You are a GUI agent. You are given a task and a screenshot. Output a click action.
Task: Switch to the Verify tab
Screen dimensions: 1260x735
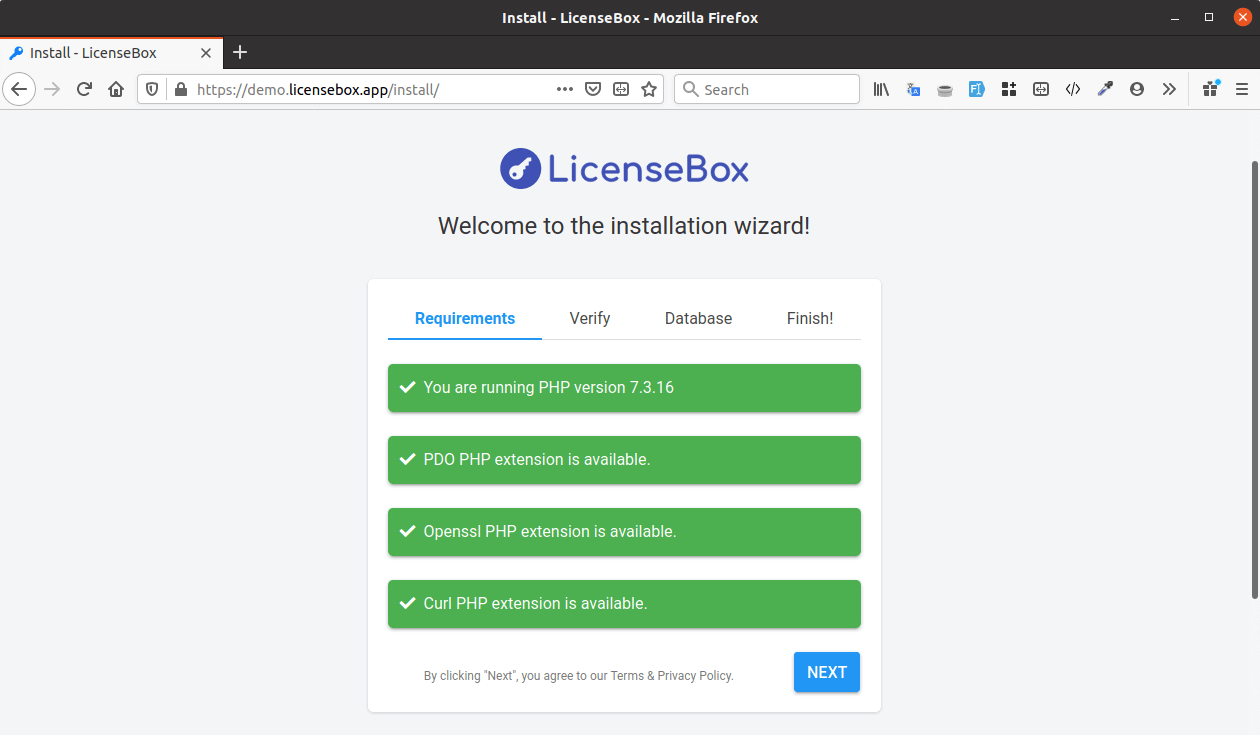590,318
